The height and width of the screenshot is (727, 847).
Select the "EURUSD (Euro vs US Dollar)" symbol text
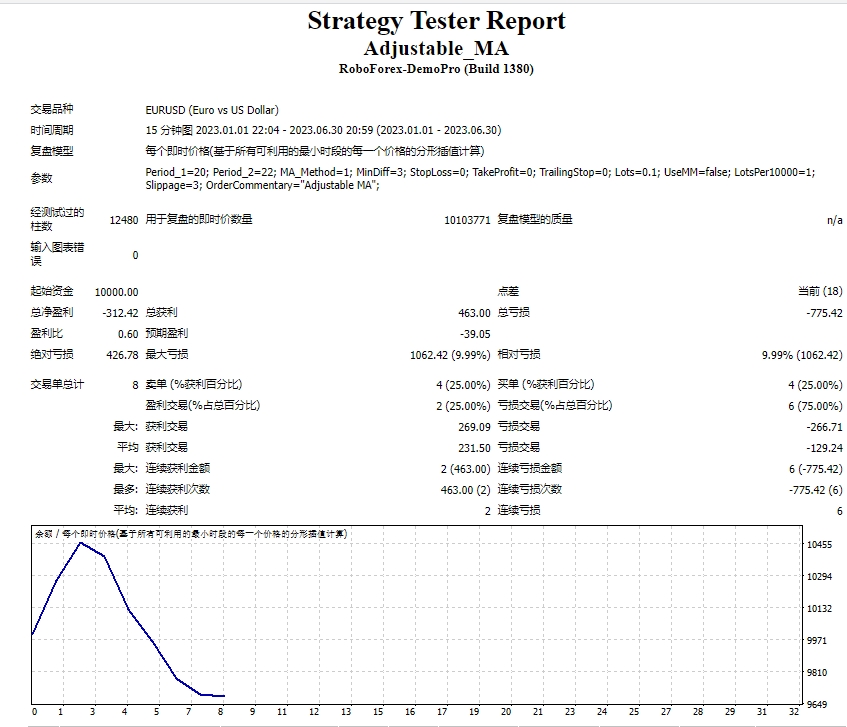click(x=212, y=110)
